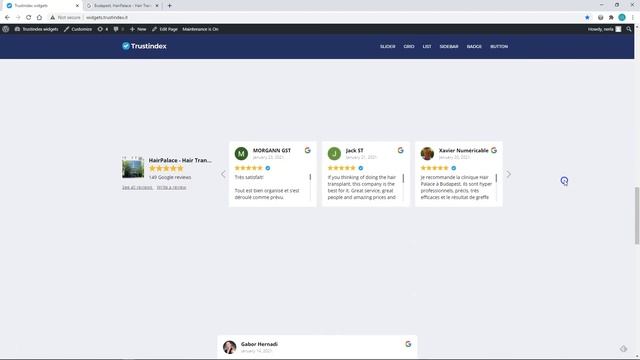Switch to the Budapest HairPalace tab

pos(122,6)
